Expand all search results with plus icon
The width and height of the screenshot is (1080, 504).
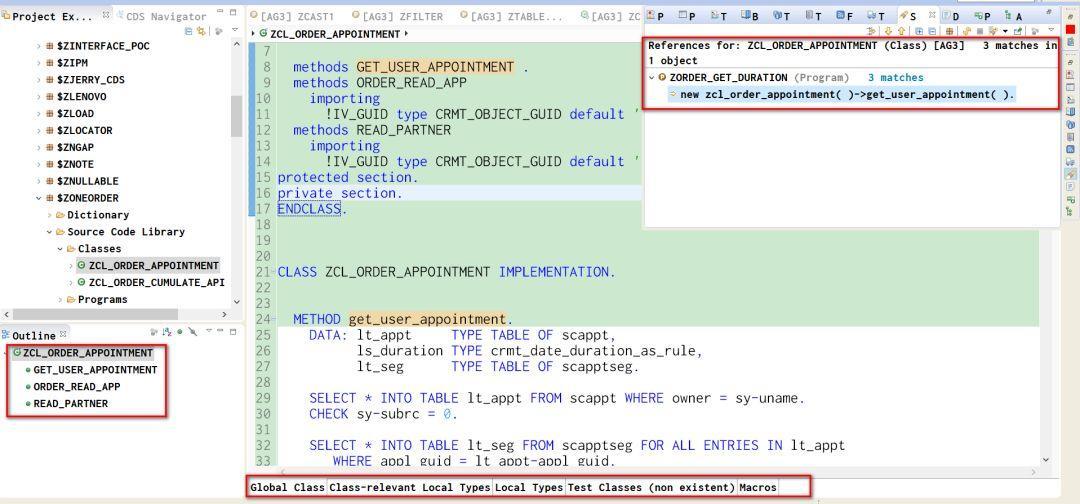tap(919, 31)
